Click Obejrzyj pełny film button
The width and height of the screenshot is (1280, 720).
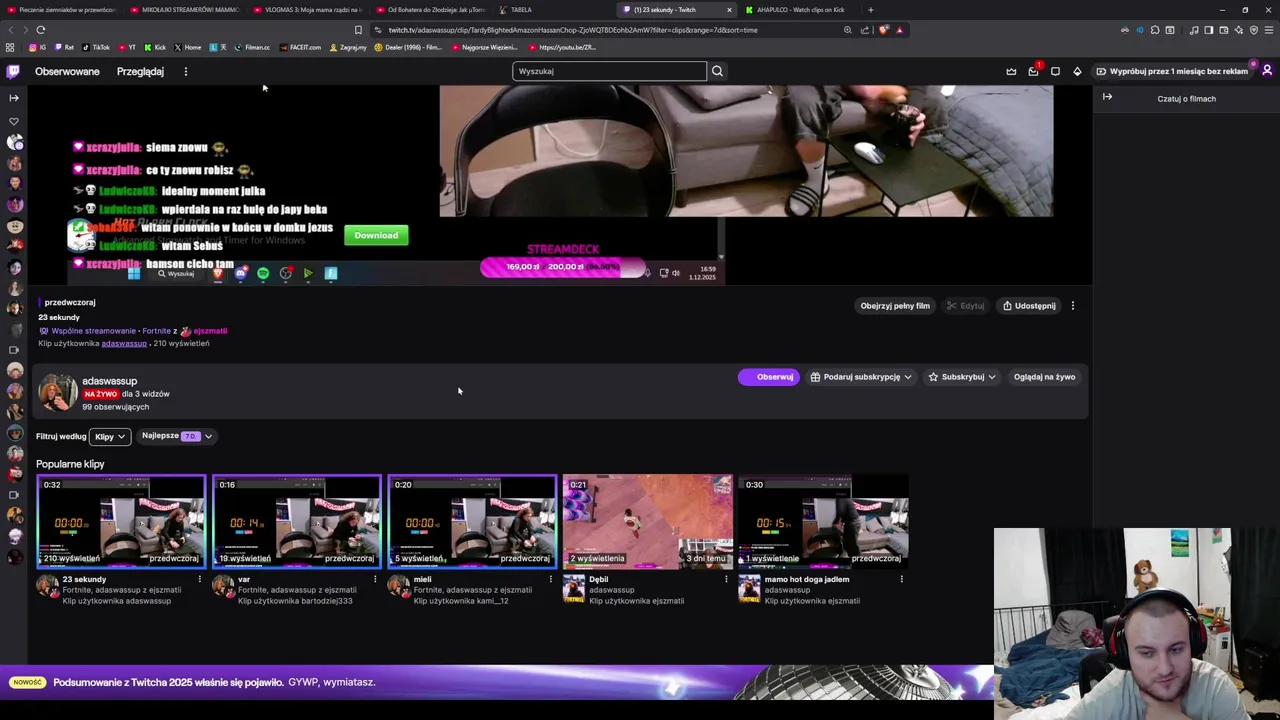click(x=895, y=306)
